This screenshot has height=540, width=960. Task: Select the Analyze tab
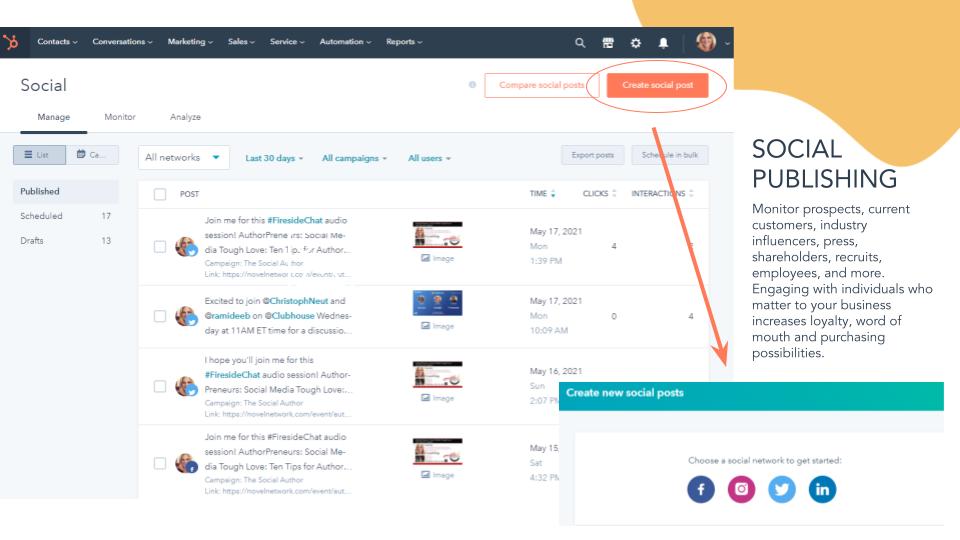pyautogui.click(x=185, y=117)
